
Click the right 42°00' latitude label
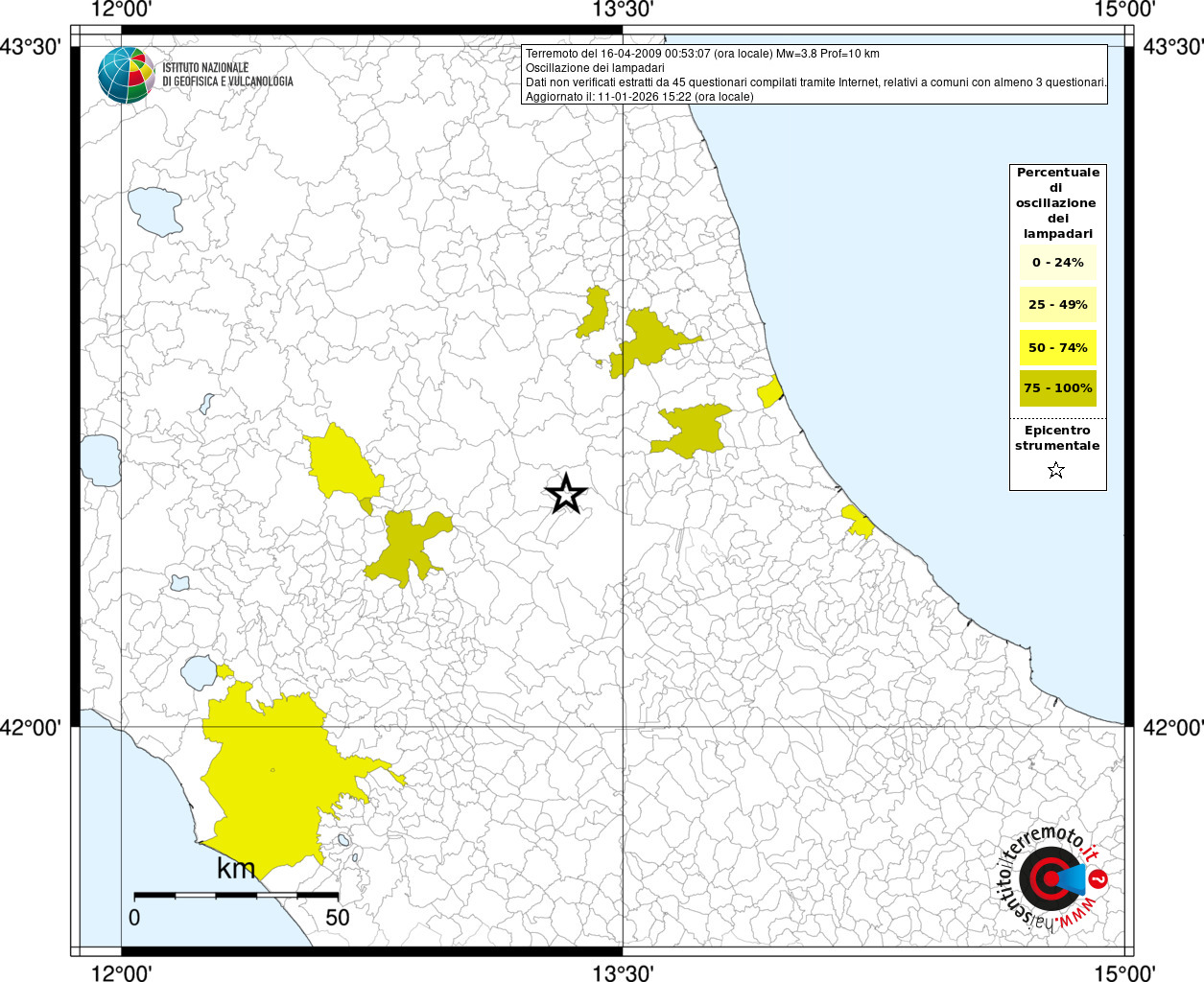click(x=1172, y=727)
